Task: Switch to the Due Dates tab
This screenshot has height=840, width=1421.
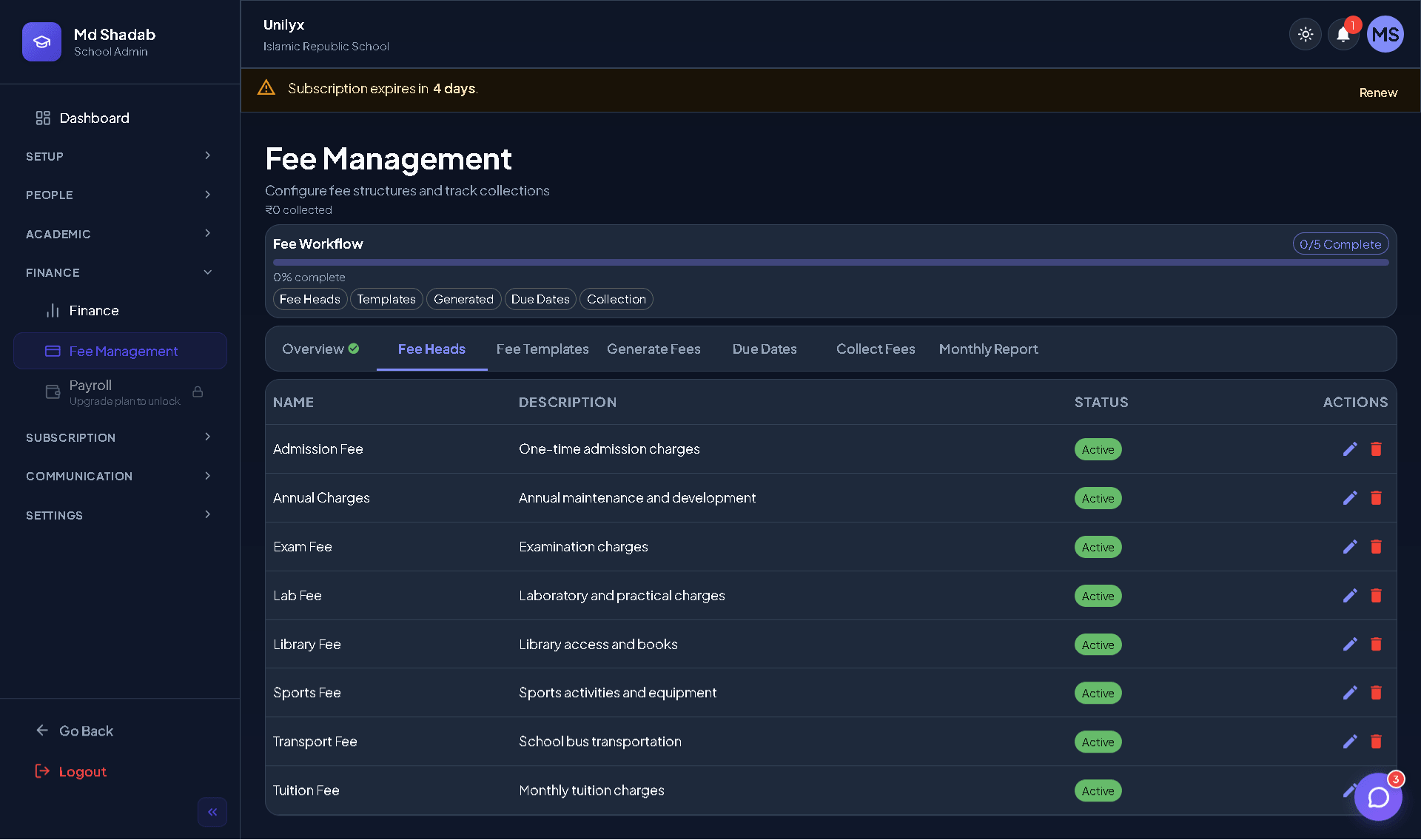Action: (765, 349)
